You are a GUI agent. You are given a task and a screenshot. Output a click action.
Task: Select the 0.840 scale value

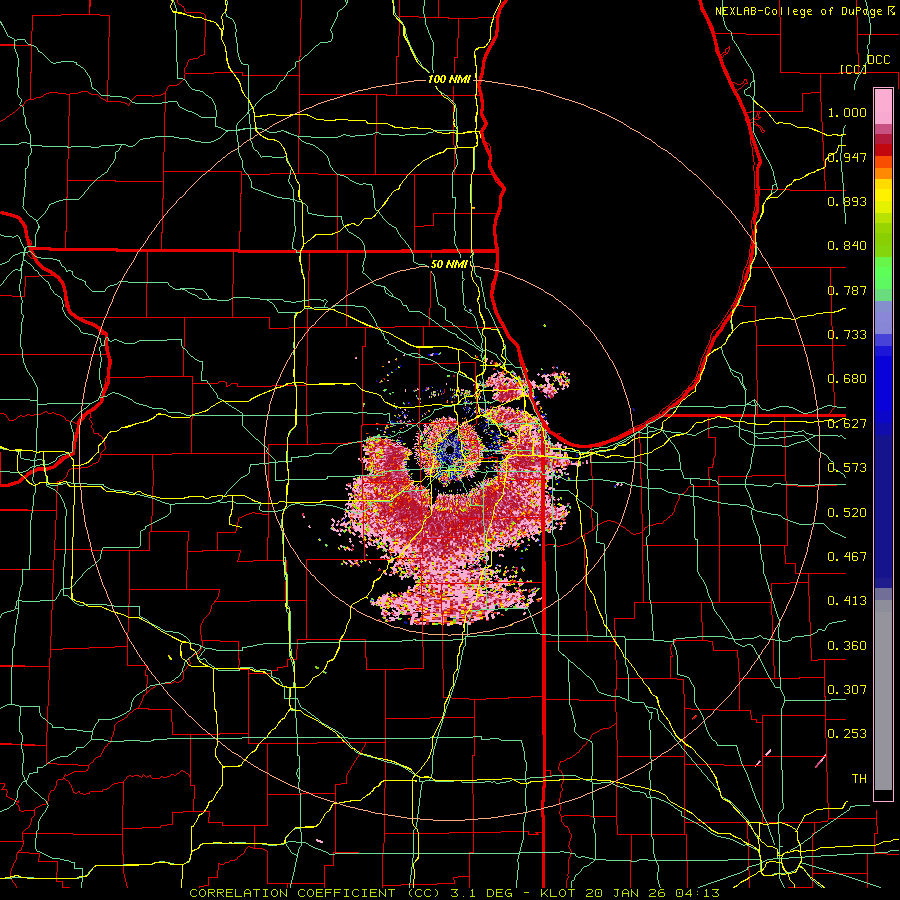click(847, 246)
